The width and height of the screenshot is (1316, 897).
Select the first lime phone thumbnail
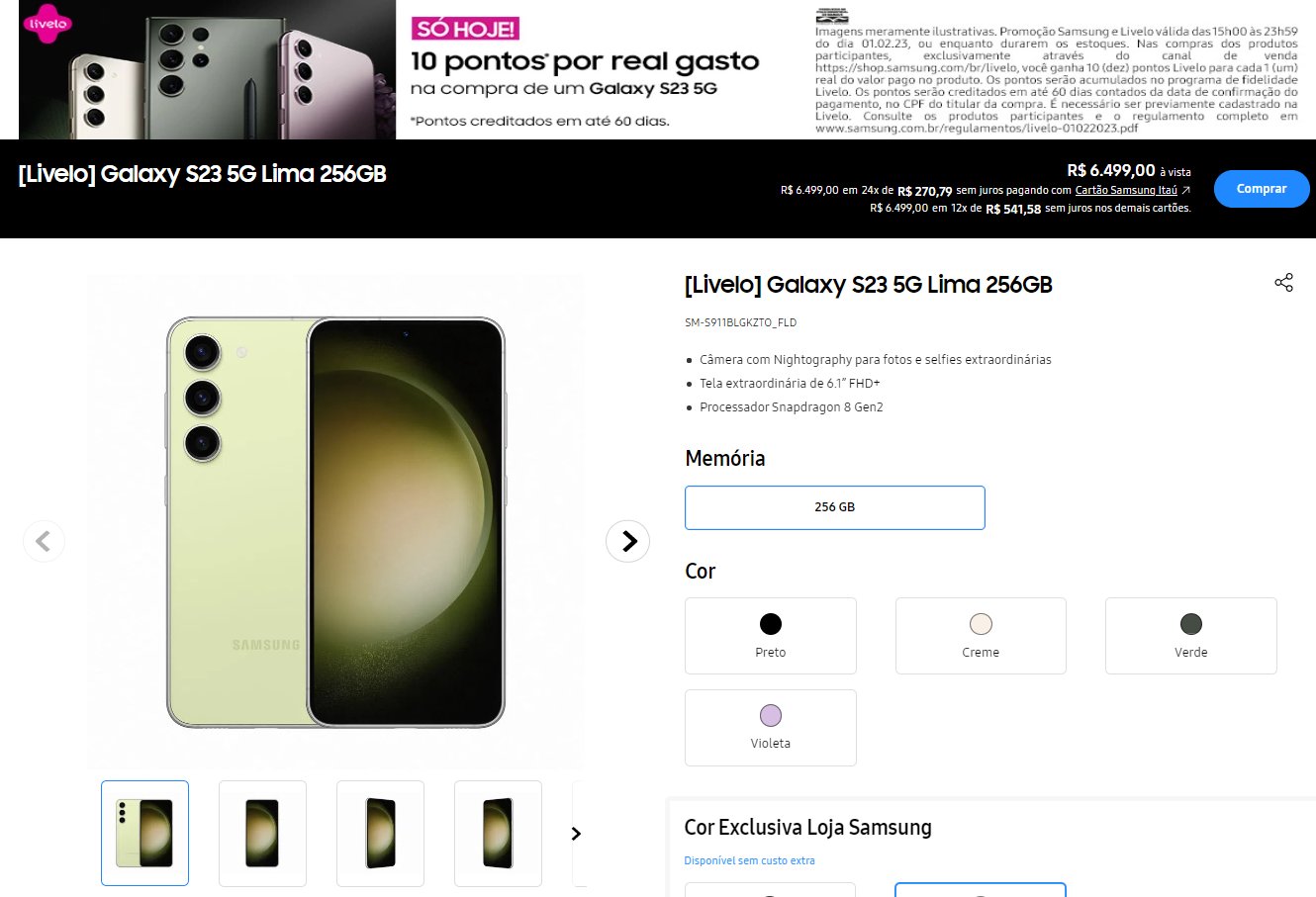tap(144, 833)
